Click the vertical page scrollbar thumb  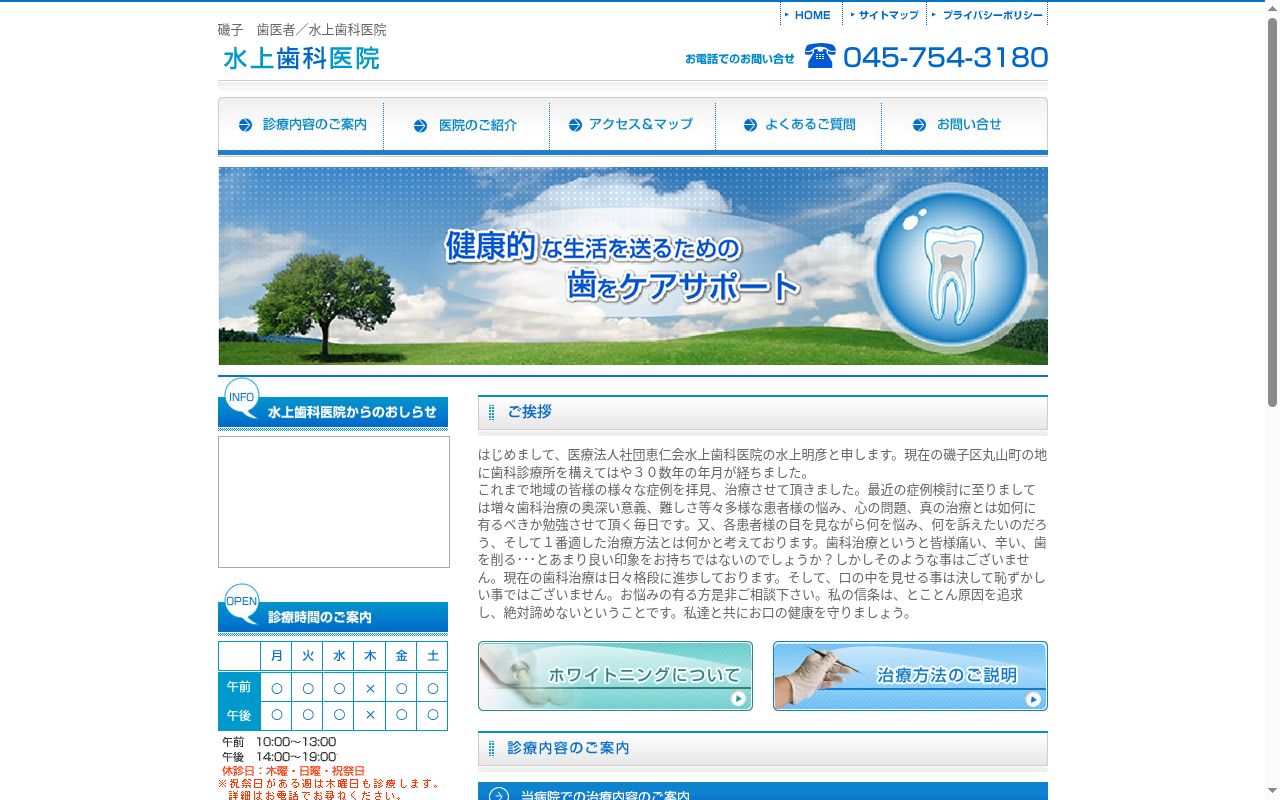pos(1272,210)
